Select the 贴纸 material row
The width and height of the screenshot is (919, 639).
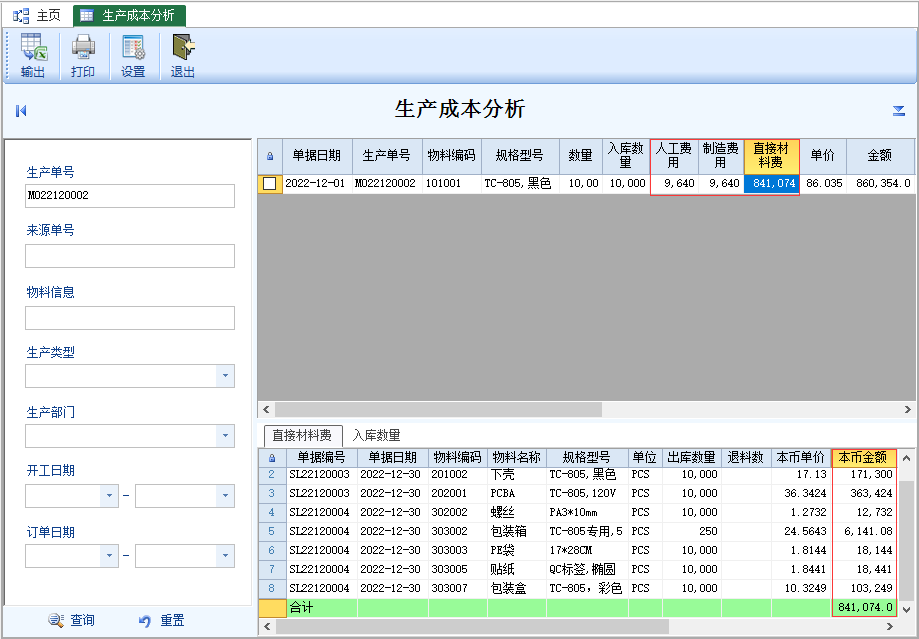[578, 569]
